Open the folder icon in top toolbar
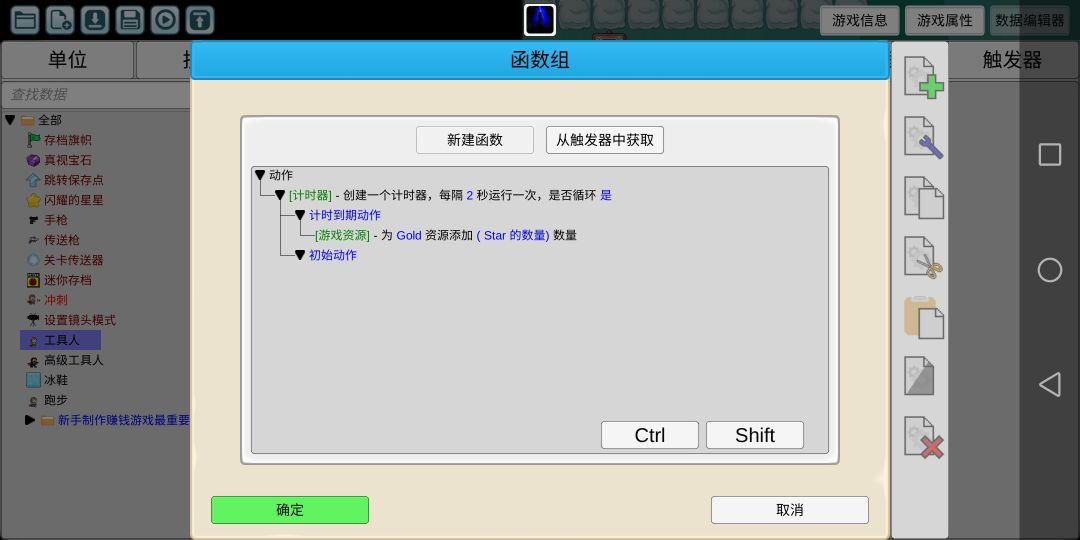Screen dimensions: 1080x540 (25, 20)
